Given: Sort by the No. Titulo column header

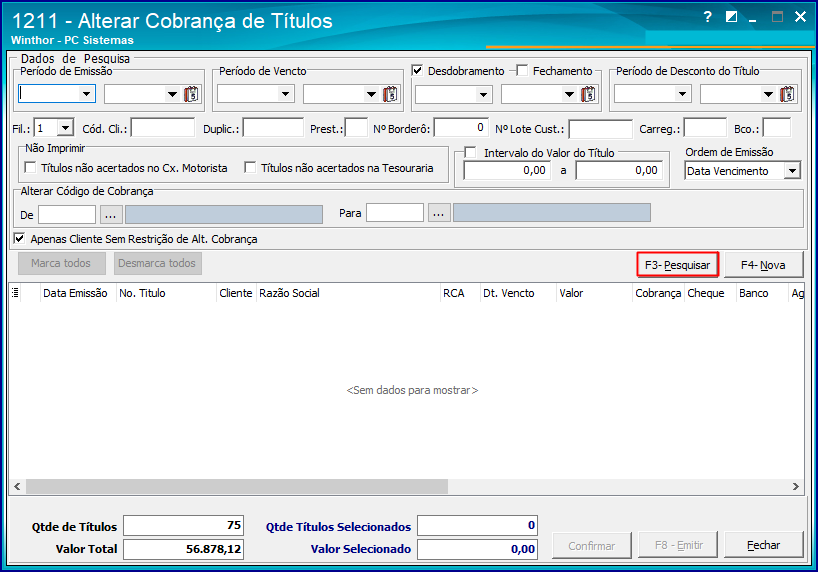Looking at the screenshot, I should point(166,293).
